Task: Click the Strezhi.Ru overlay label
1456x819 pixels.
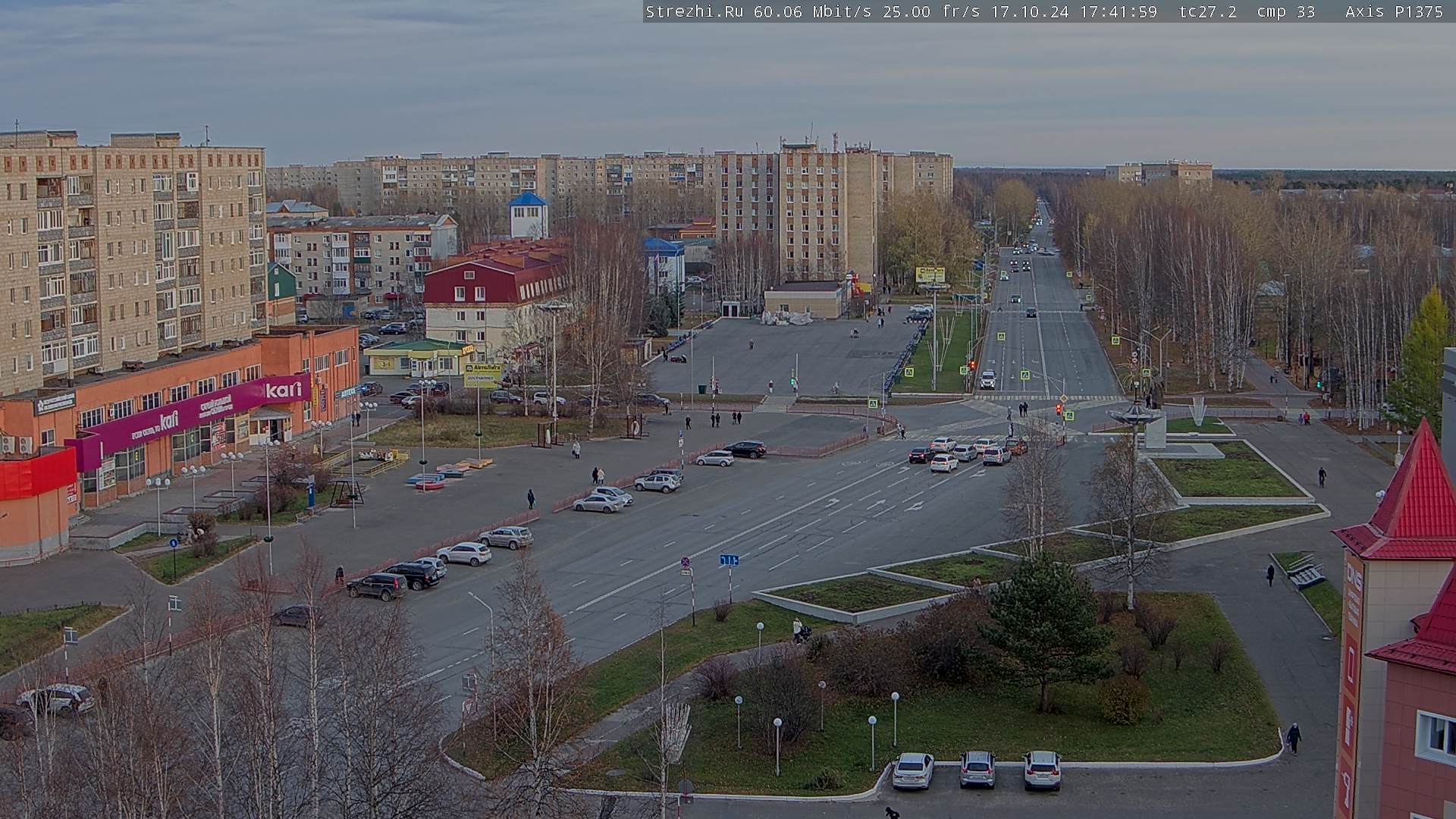Action: pyautogui.click(x=694, y=11)
